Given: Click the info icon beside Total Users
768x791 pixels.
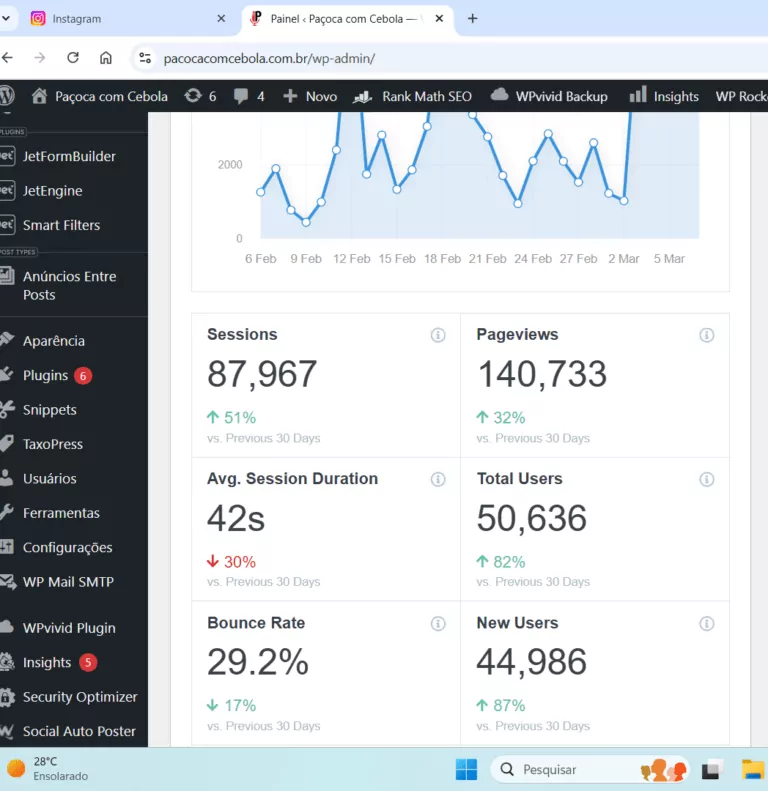Looking at the screenshot, I should tap(707, 479).
